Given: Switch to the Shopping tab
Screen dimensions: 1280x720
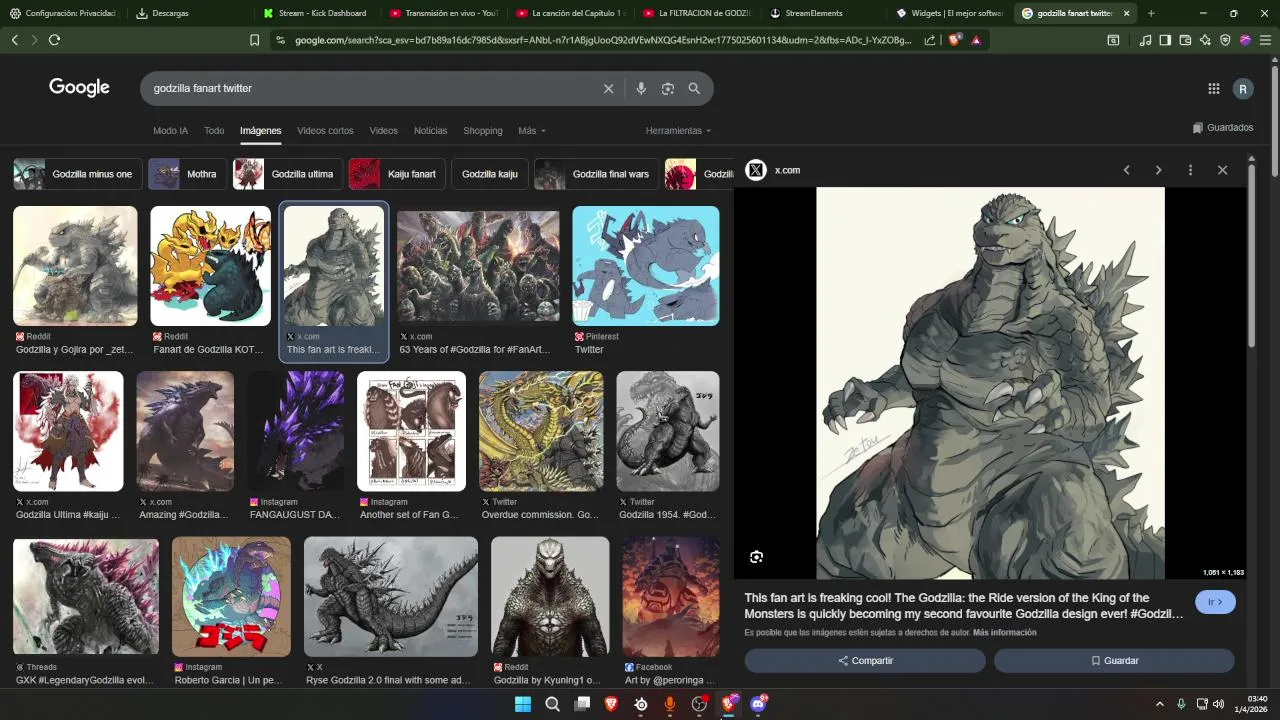Looking at the screenshot, I should pyautogui.click(x=483, y=131).
